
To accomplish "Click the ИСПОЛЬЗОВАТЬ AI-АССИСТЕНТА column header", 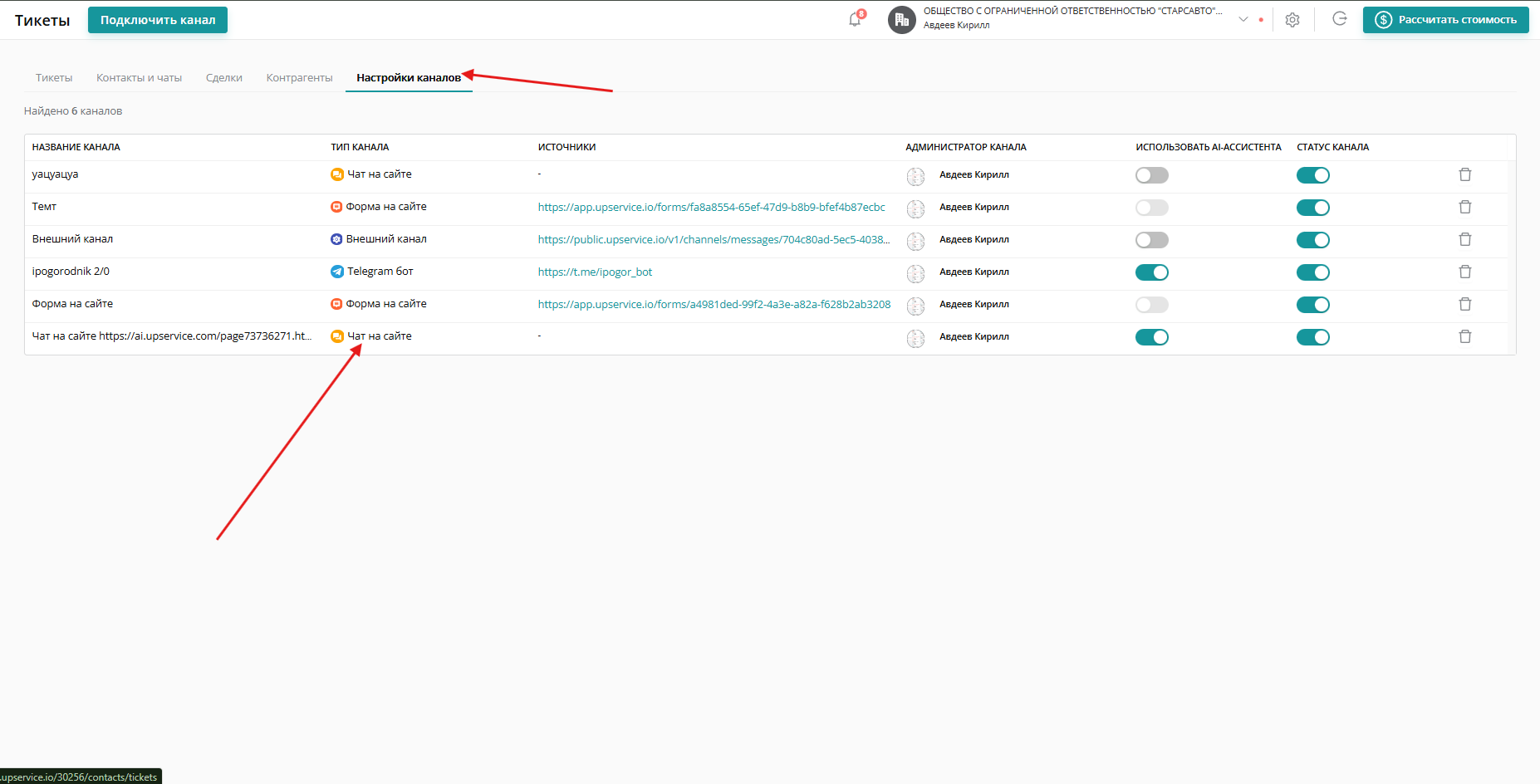I will [x=1209, y=147].
